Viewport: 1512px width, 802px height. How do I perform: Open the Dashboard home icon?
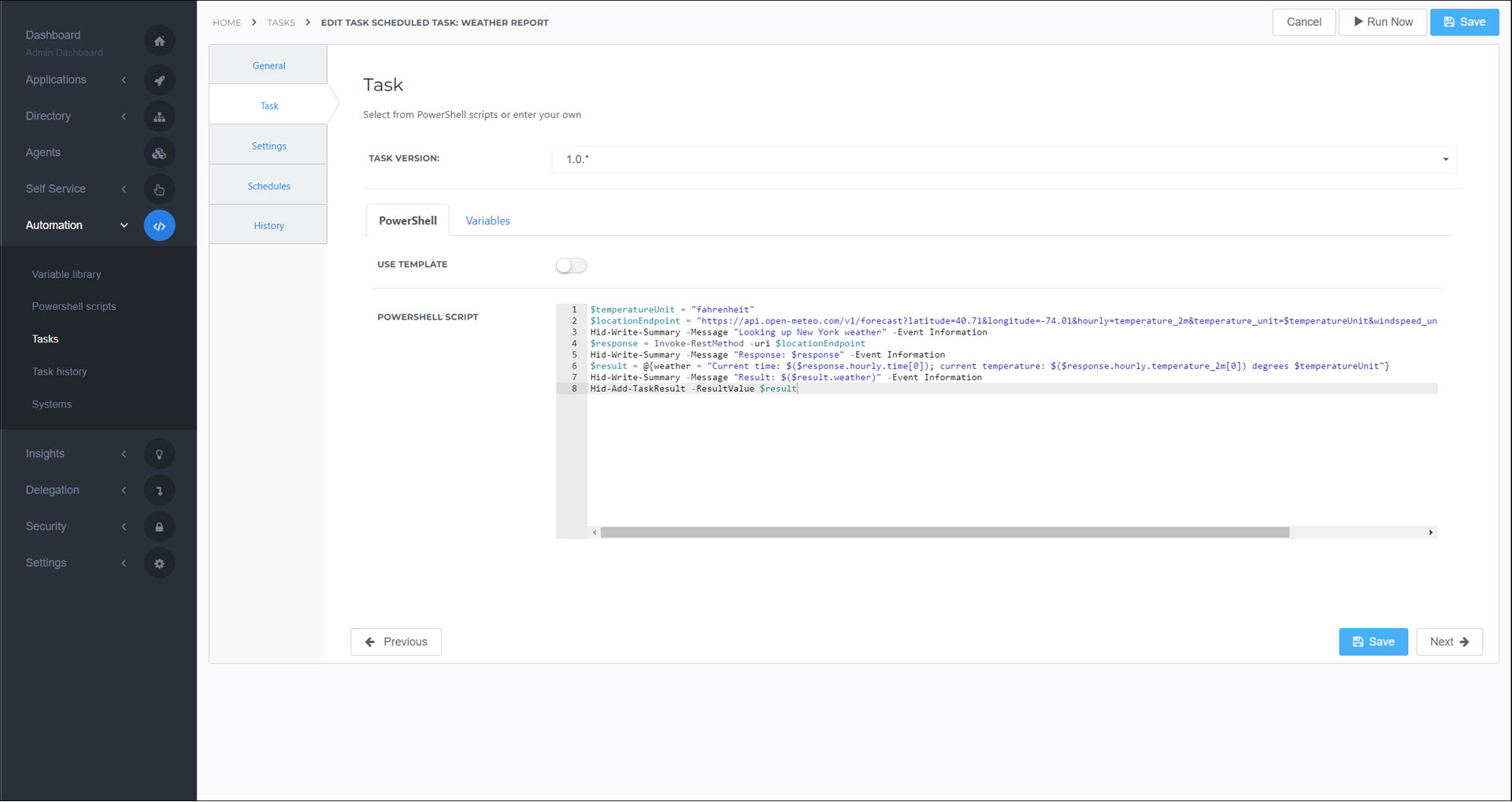159,41
